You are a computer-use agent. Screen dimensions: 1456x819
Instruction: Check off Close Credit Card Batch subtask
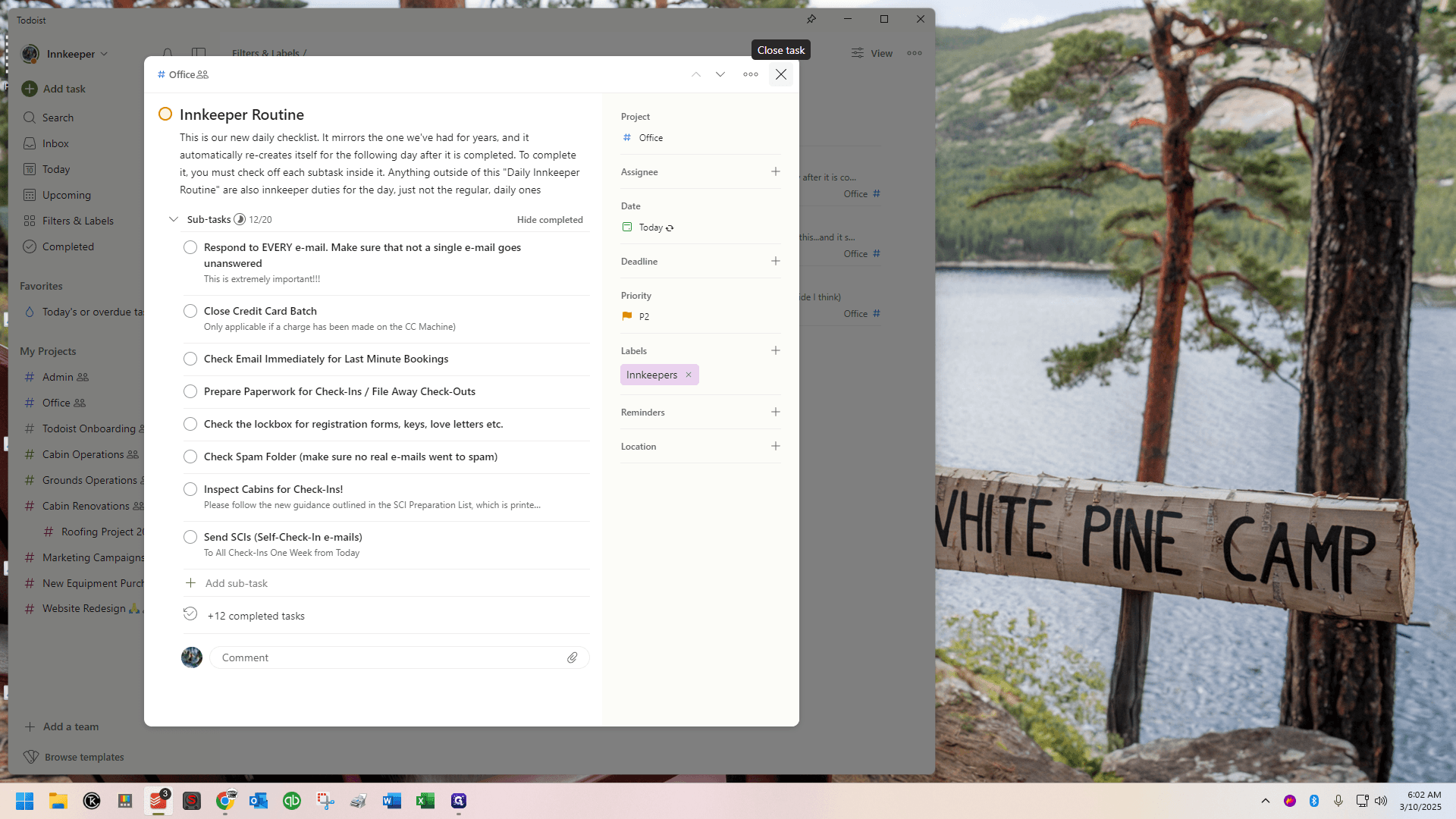(190, 311)
